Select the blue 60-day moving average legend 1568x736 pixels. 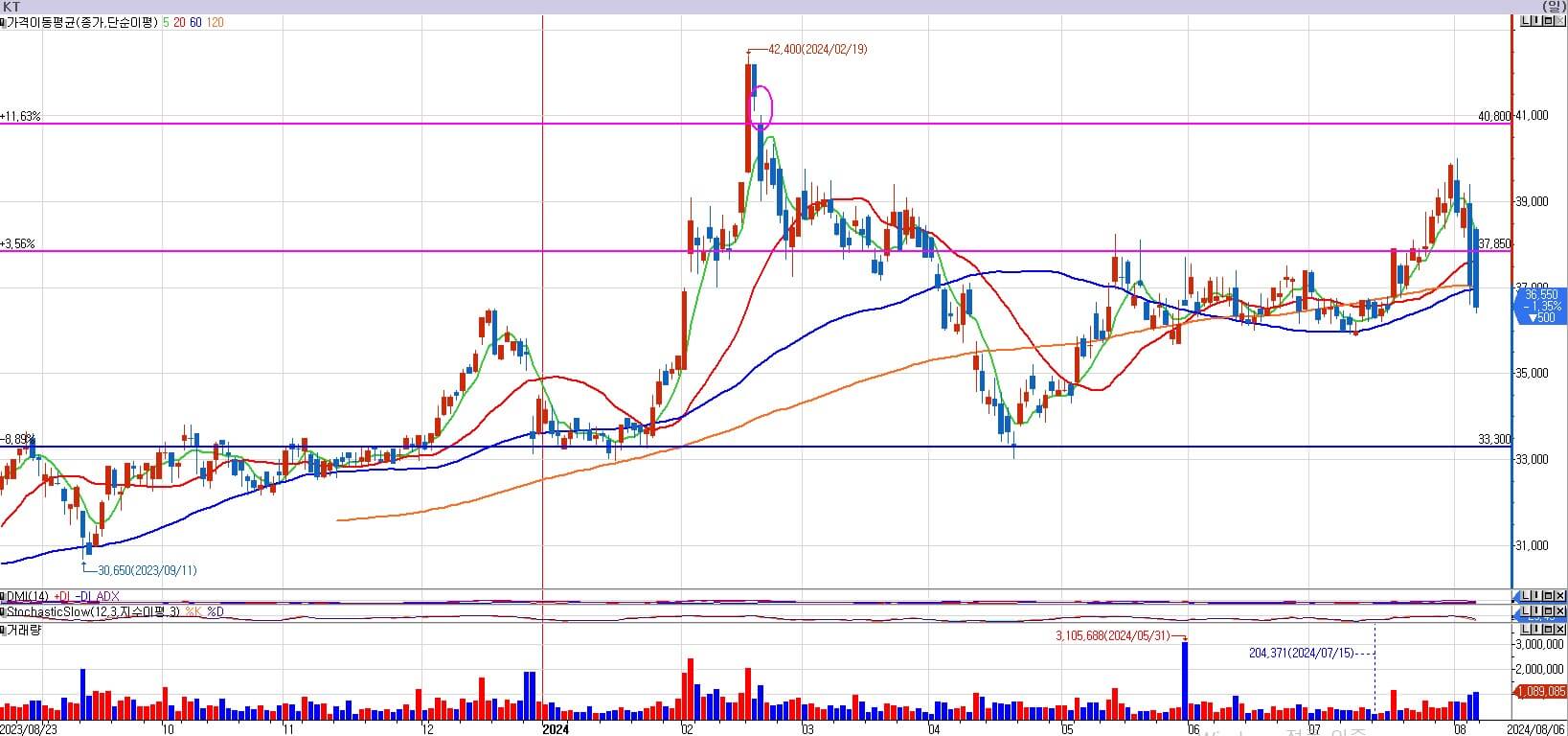[195, 22]
